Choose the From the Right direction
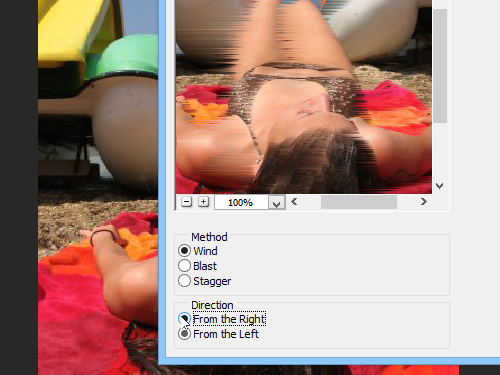Image resolution: width=500 pixels, height=375 pixels. tap(184, 319)
